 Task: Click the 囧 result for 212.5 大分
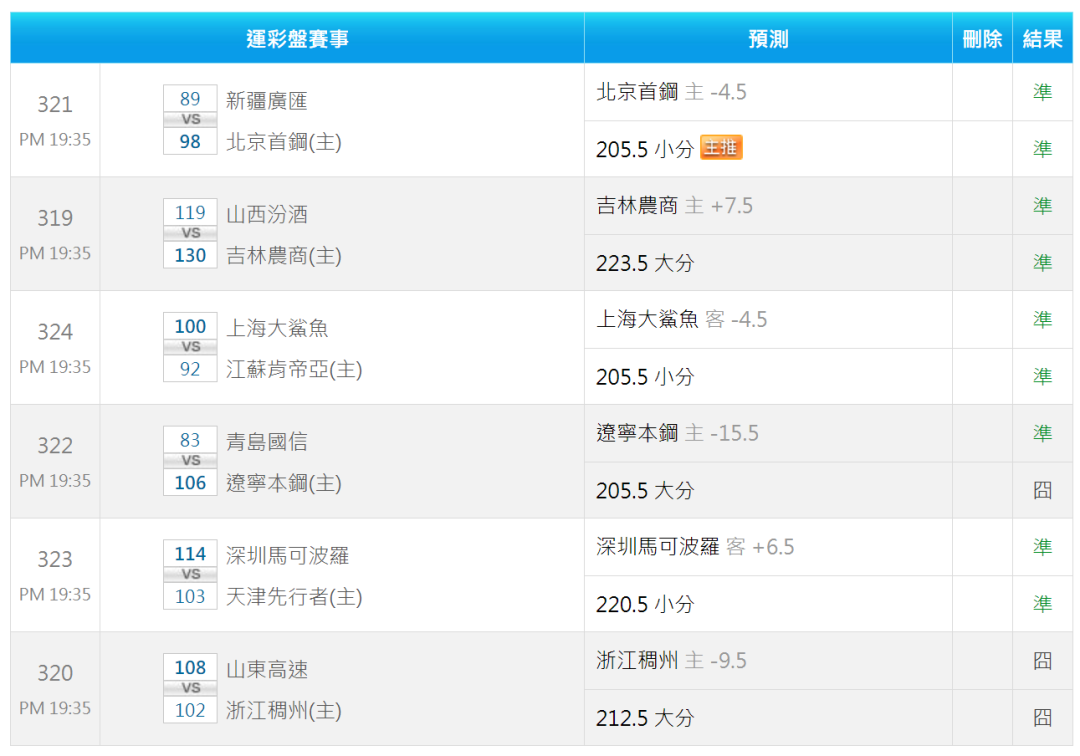1042,717
